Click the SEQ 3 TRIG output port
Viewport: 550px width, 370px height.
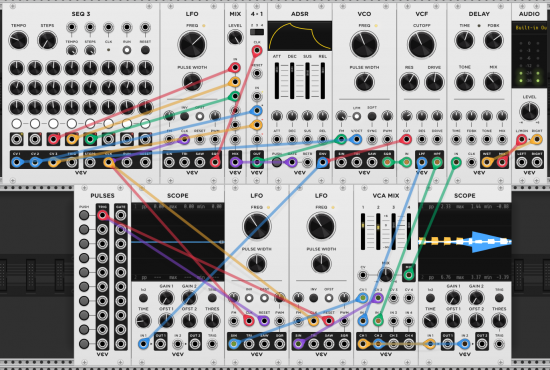pos(72,162)
